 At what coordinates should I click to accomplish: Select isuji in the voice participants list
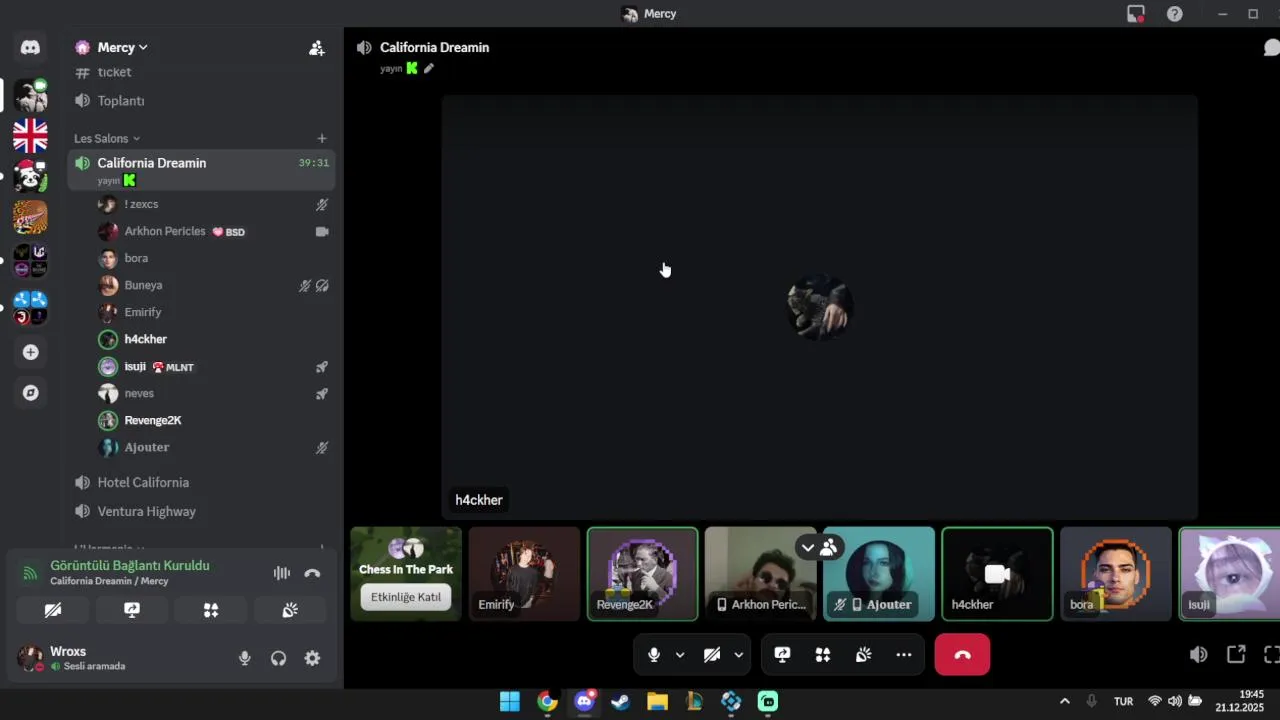point(214,367)
